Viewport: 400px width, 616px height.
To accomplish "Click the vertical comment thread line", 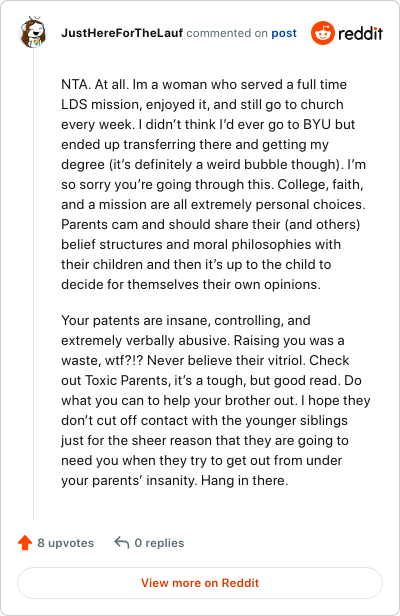I will [x=33, y=283].
